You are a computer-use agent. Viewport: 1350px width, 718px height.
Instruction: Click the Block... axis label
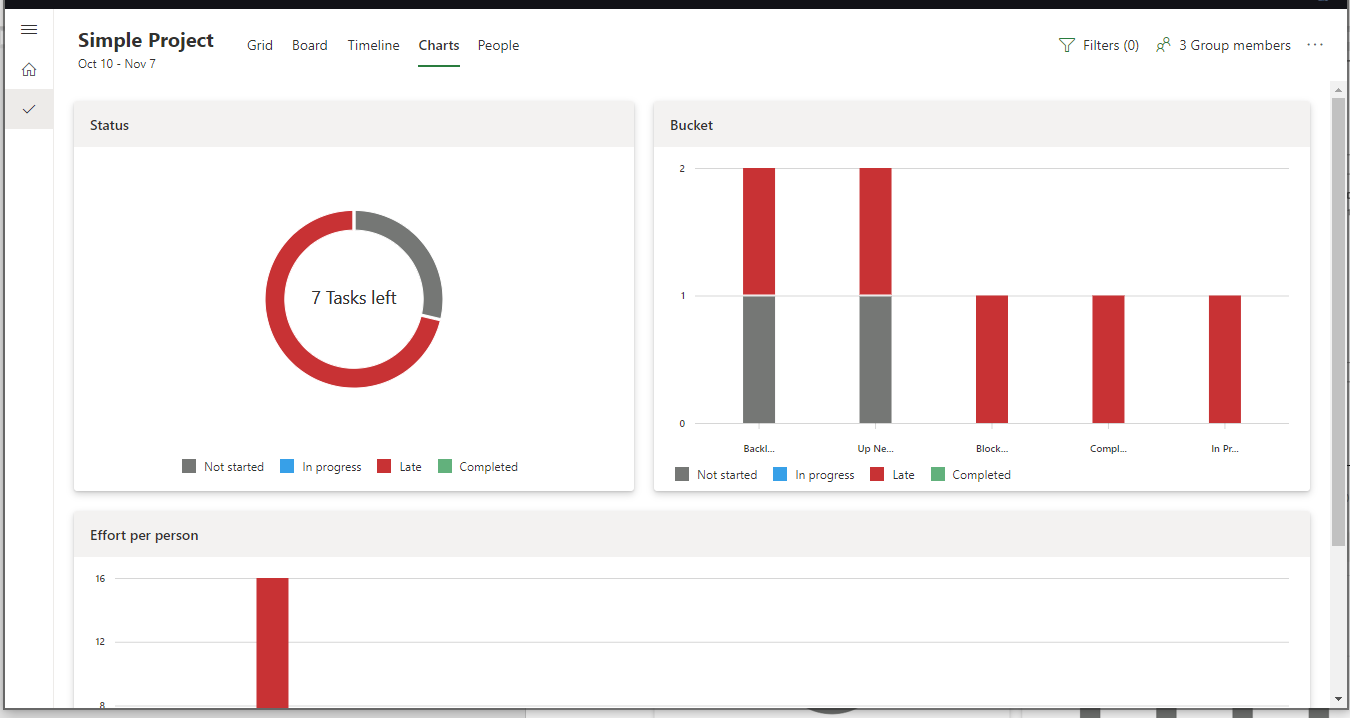(x=992, y=449)
